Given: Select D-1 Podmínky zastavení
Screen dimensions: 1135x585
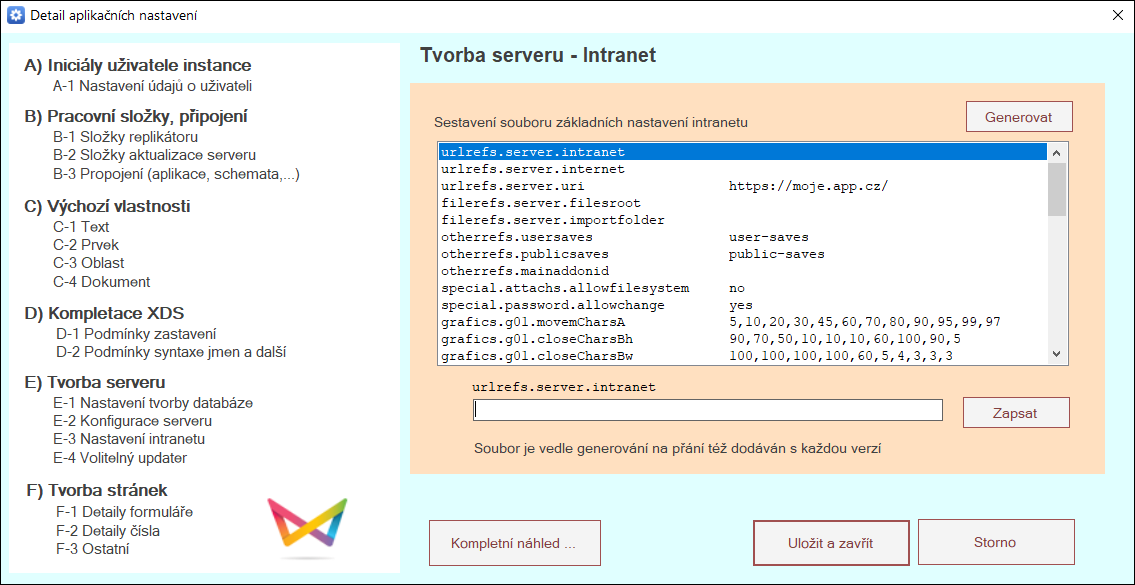Looking at the screenshot, I should 136,334.
